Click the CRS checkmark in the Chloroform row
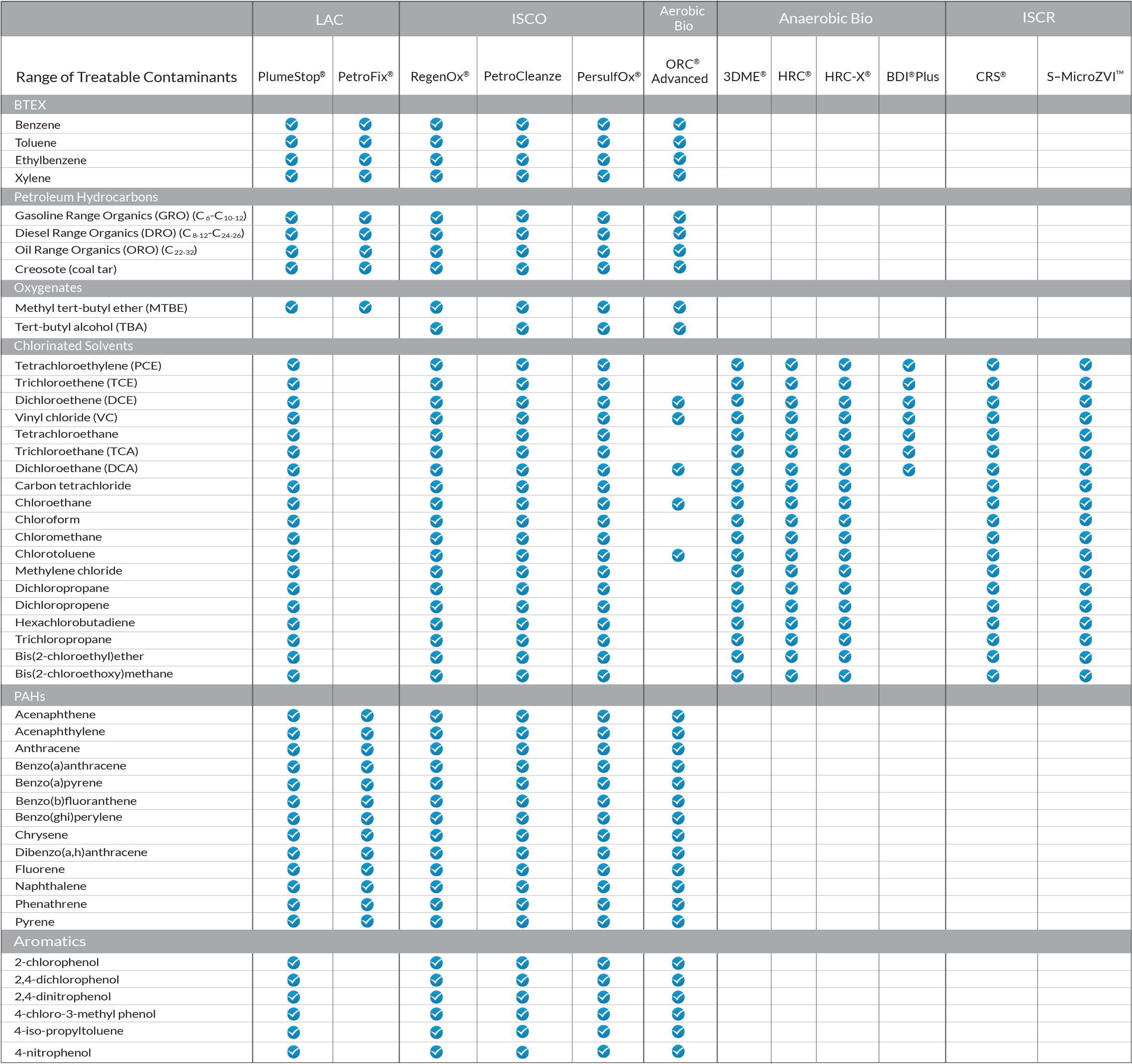The height and width of the screenshot is (1064, 1132). 993,520
